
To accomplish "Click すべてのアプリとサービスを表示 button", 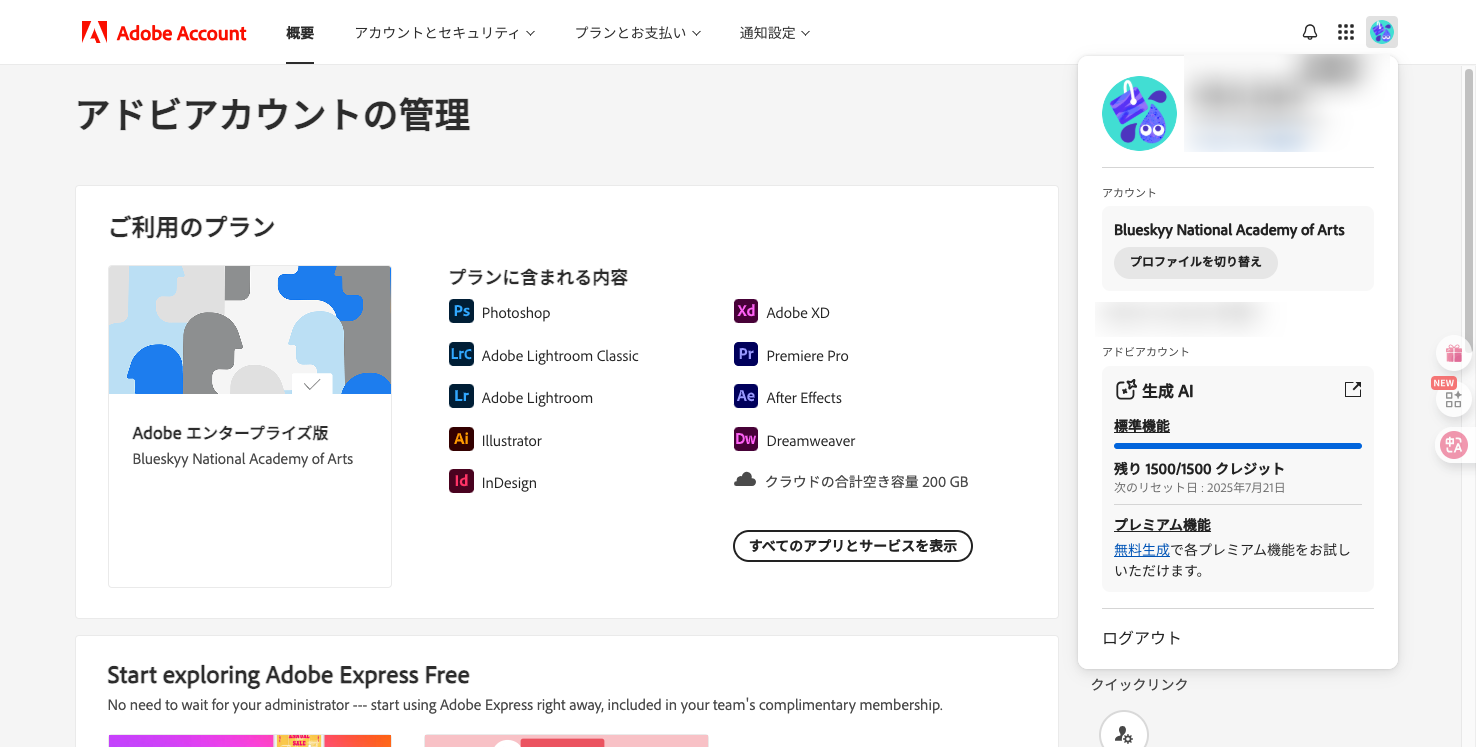I will (852, 546).
